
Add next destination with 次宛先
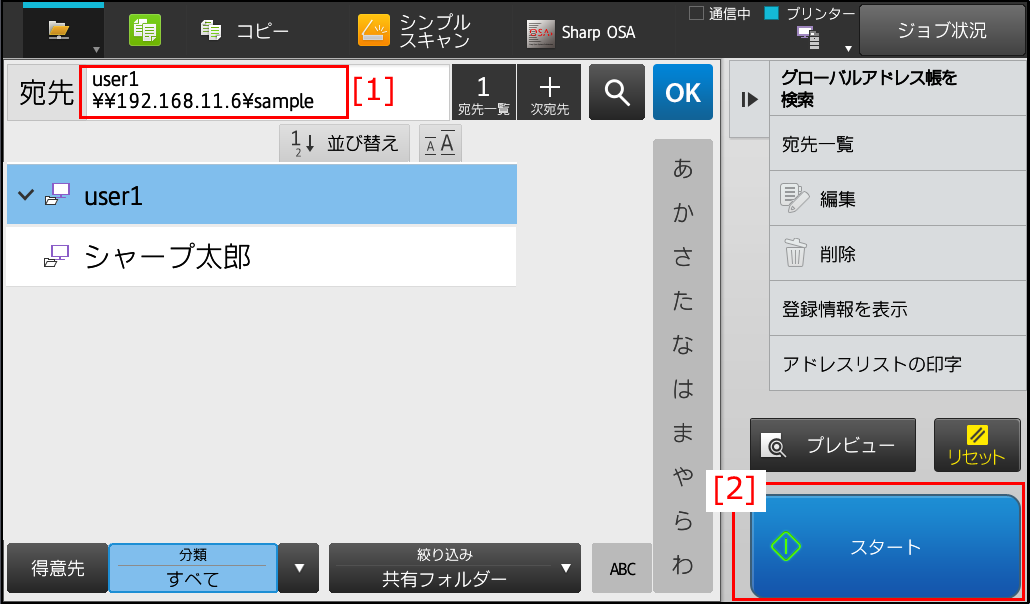(x=549, y=92)
